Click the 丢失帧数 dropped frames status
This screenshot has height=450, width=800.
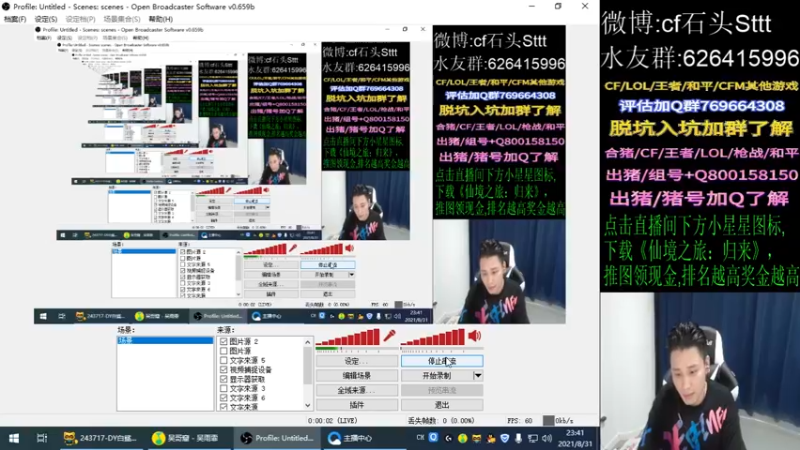coord(441,421)
